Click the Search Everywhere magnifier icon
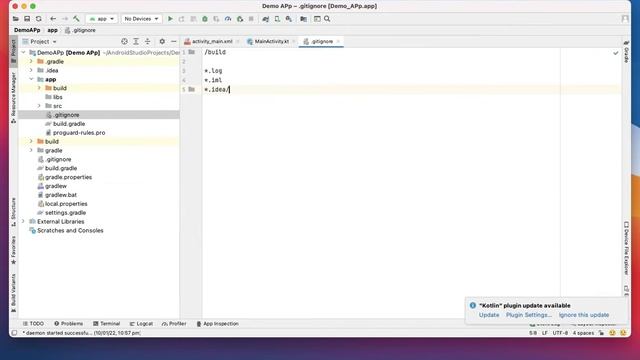Viewport: 640px width, 360px height. pyautogui.click(x=327, y=19)
